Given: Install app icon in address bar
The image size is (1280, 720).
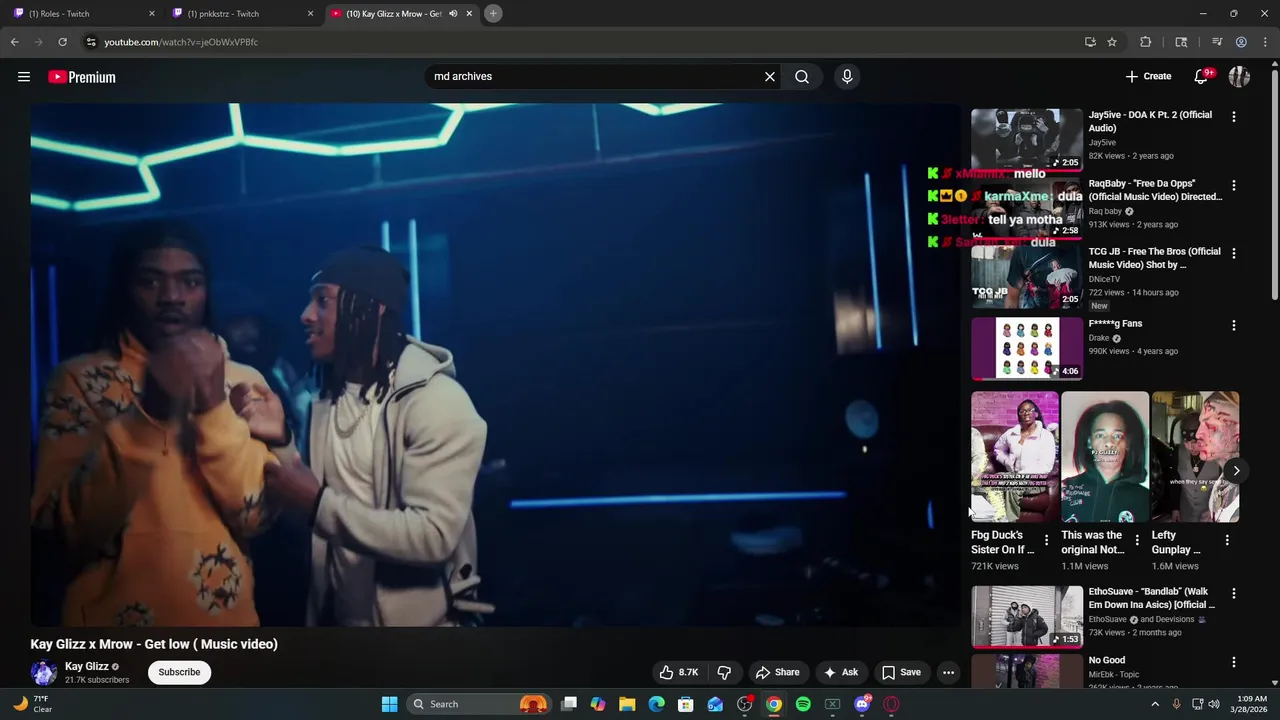Looking at the screenshot, I should (1090, 42).
